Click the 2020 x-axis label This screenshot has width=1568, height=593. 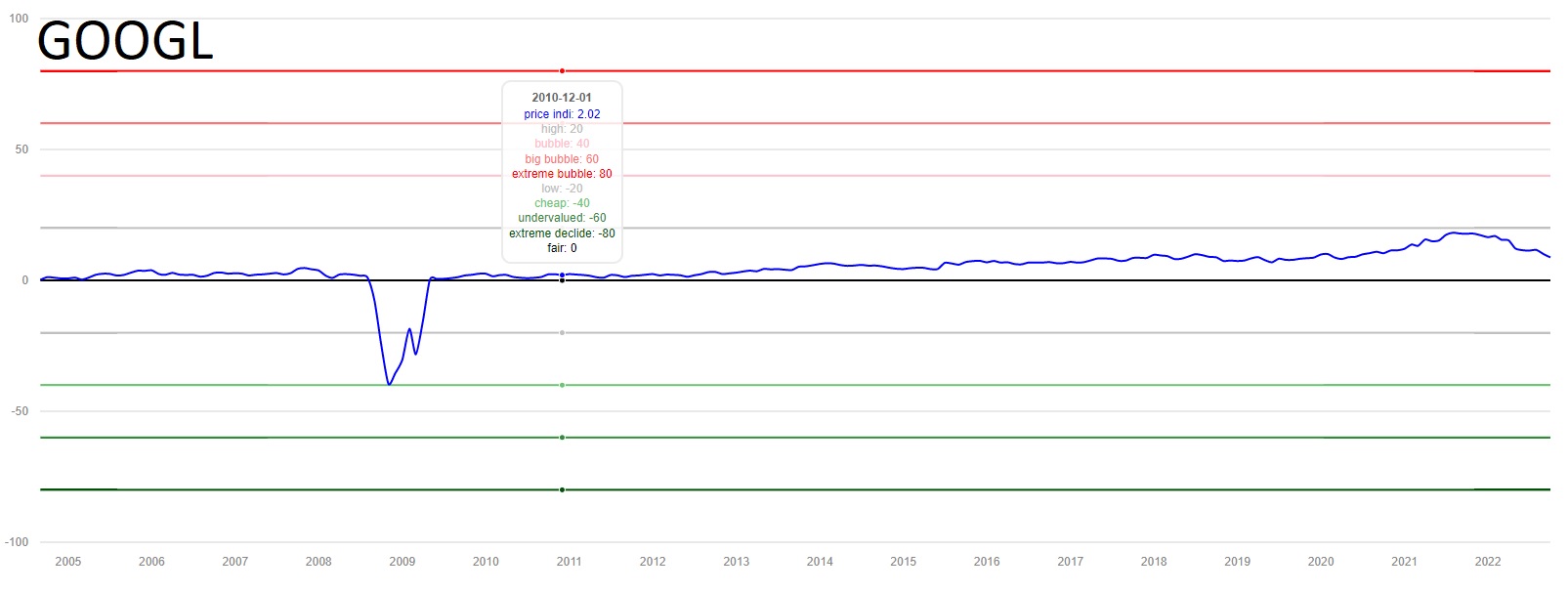1321,562
